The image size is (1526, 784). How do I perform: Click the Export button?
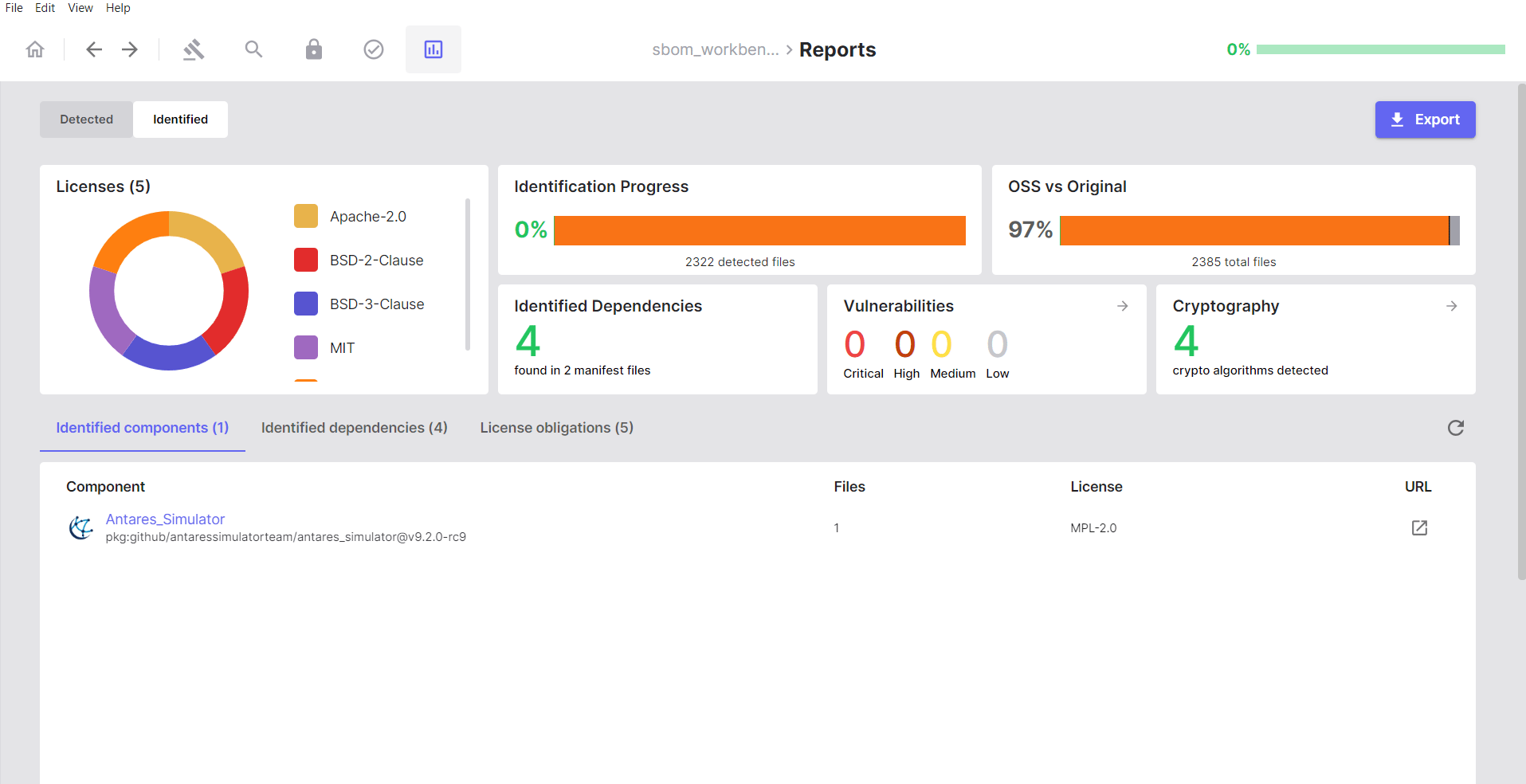point(1425,120)
